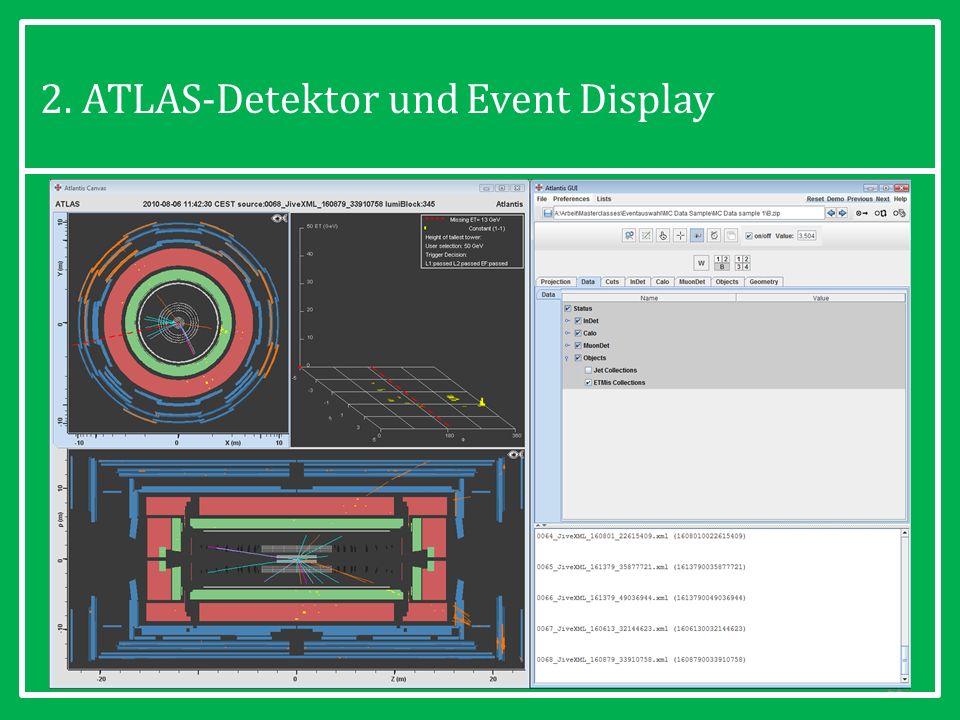This screenshot has width=960, height=720.
Task: Click the greyed-out last interaction tool icon
Action: click(x=731, y=235)
